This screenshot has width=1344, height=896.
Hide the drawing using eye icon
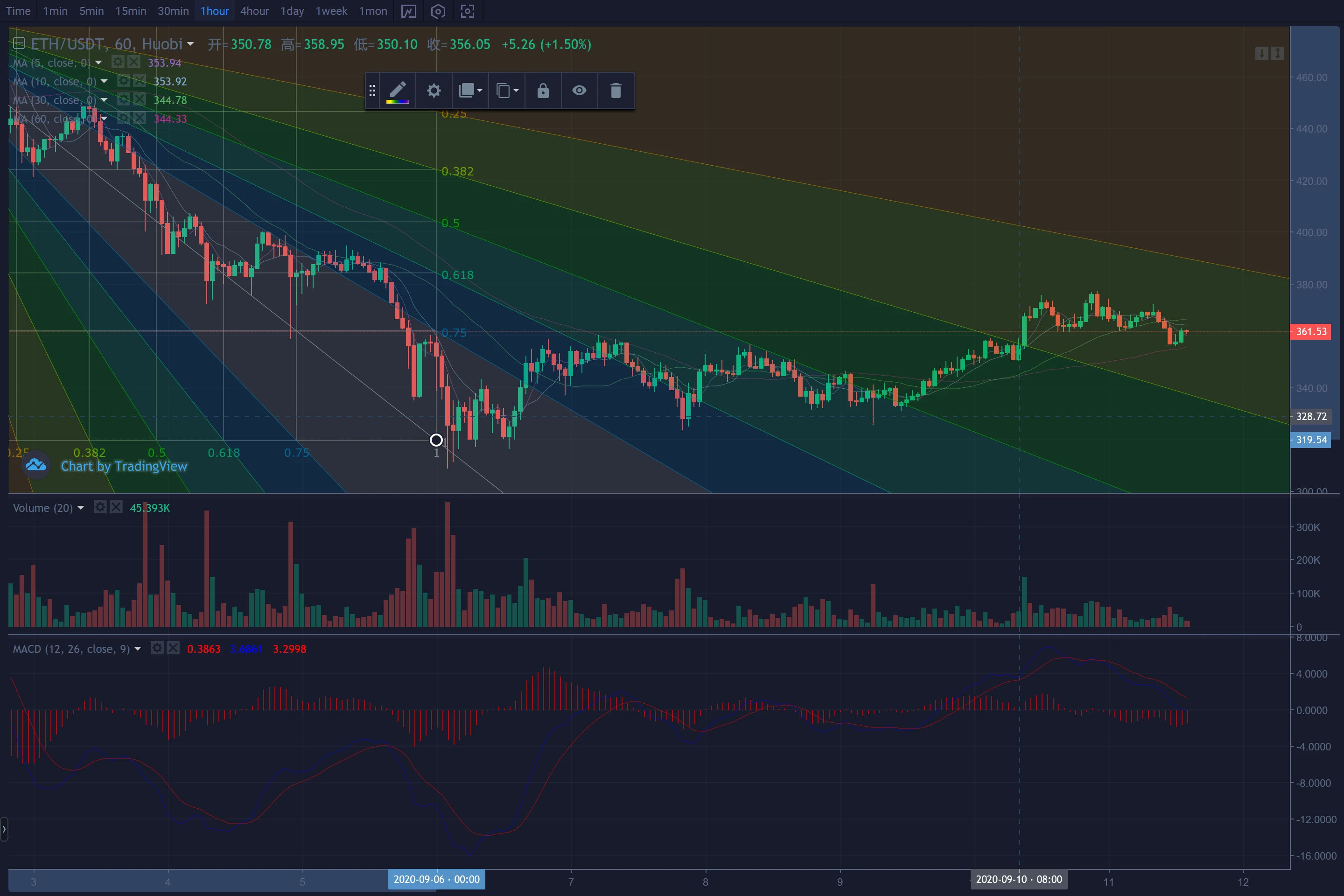click(x=579, y=90)
